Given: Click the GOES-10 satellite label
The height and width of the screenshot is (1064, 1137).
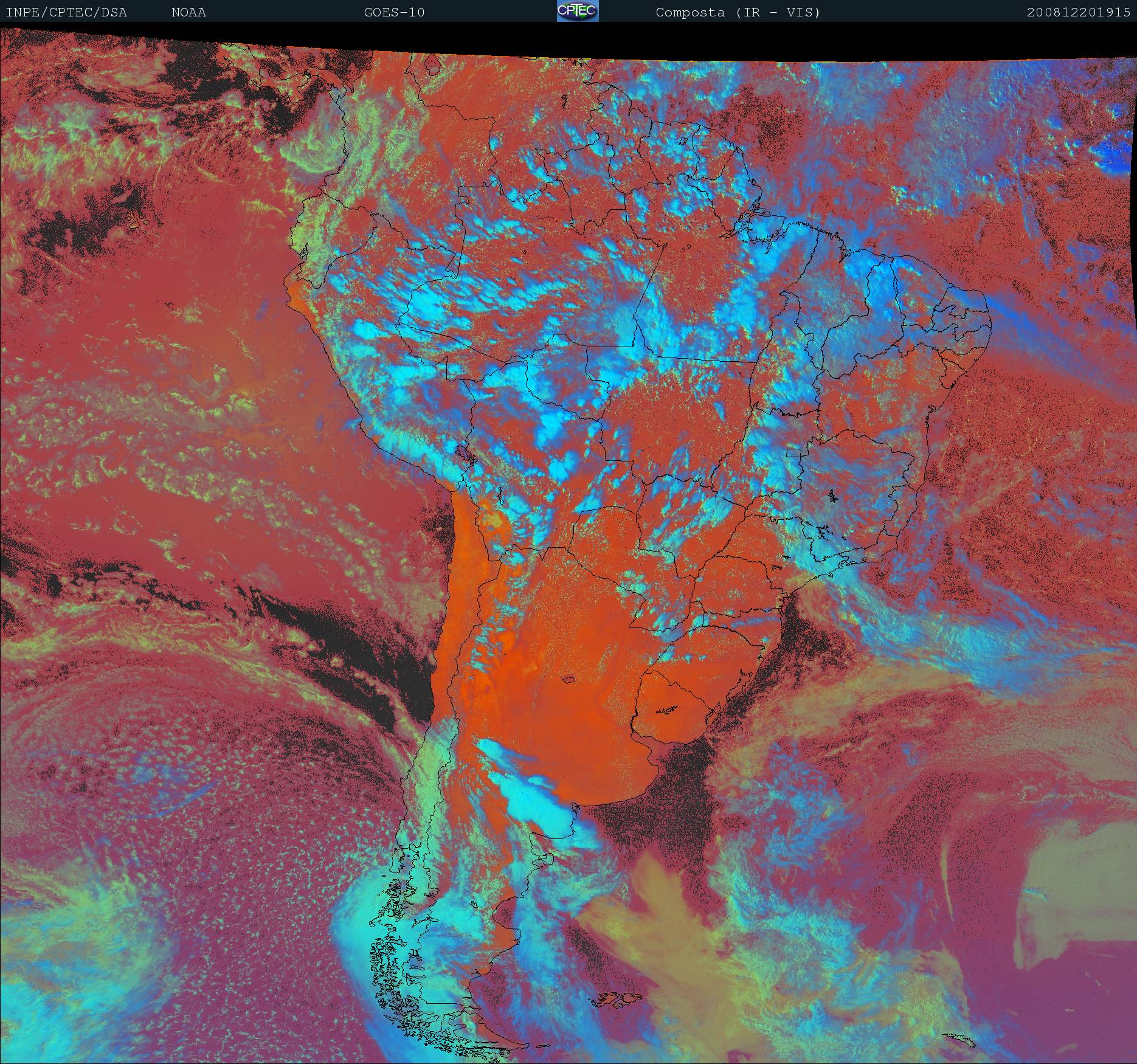Looking at the screenshot, I should [x=394, y=12].
